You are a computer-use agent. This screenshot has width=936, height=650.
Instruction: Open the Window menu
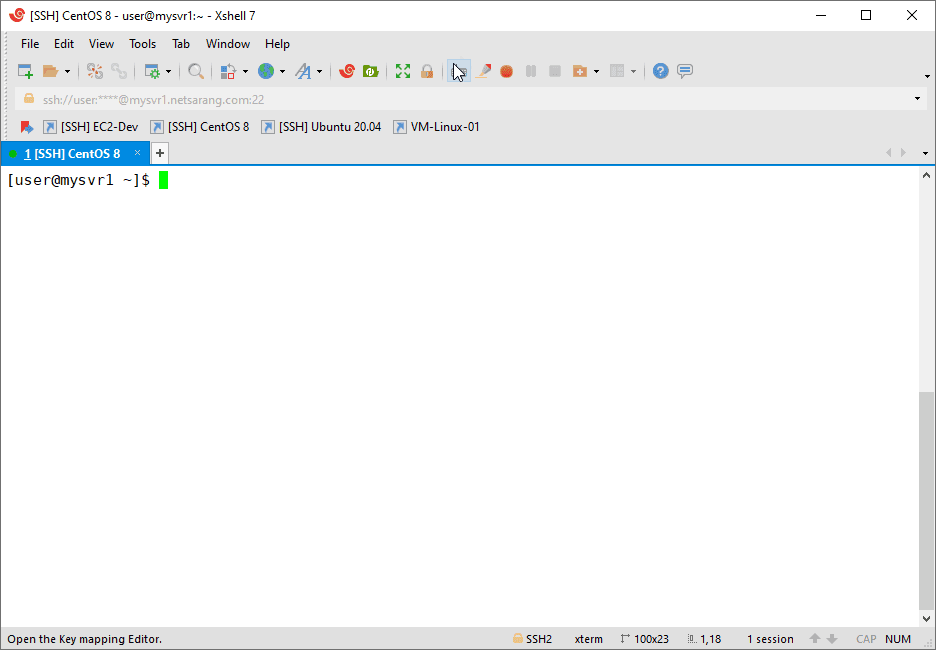click(x=227, y=44)
